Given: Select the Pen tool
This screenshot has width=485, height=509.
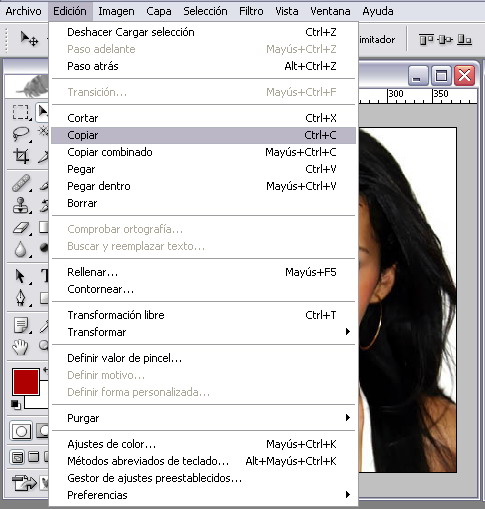Looking at the screenshot, I should click(21, 297).
